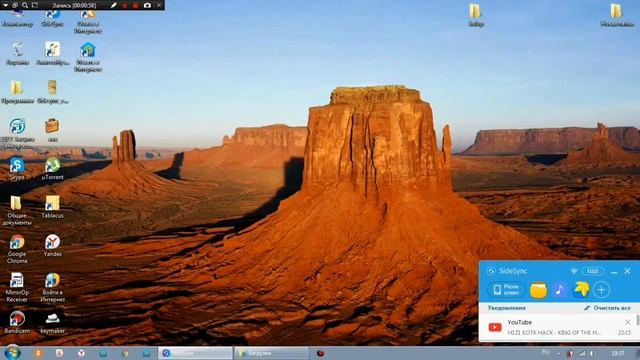Image resolution: width=640 pixels, height=360 pixels.
Task: Open the recording bar dropdown arrow
Action: (6, 5)
